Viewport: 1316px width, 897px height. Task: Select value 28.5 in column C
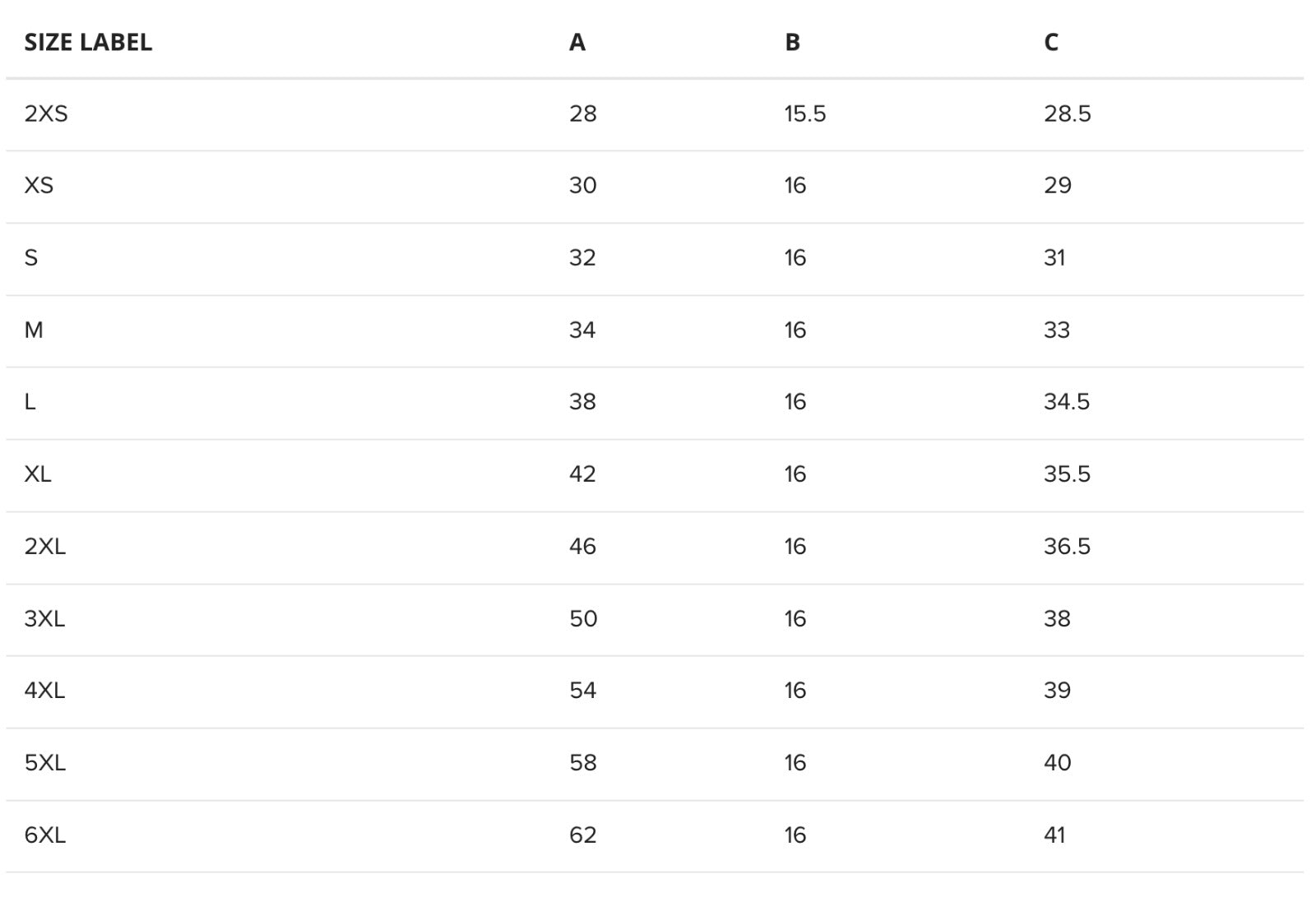(x=1068, y=113)
